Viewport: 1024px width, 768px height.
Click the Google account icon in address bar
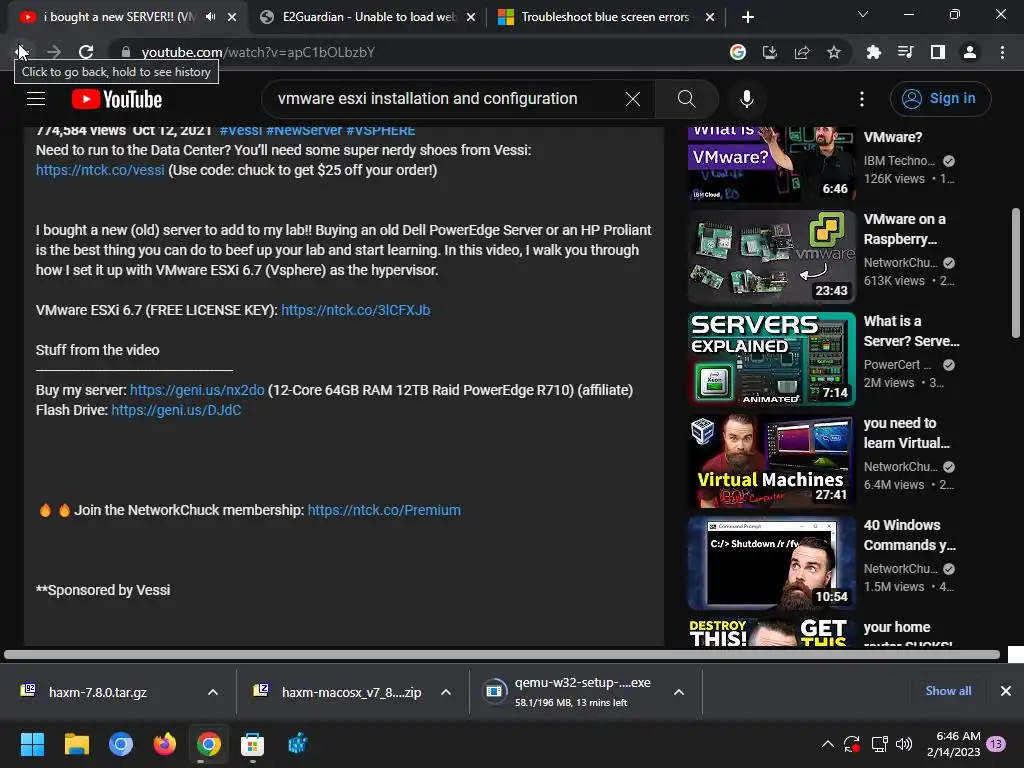tap(738, 52)
